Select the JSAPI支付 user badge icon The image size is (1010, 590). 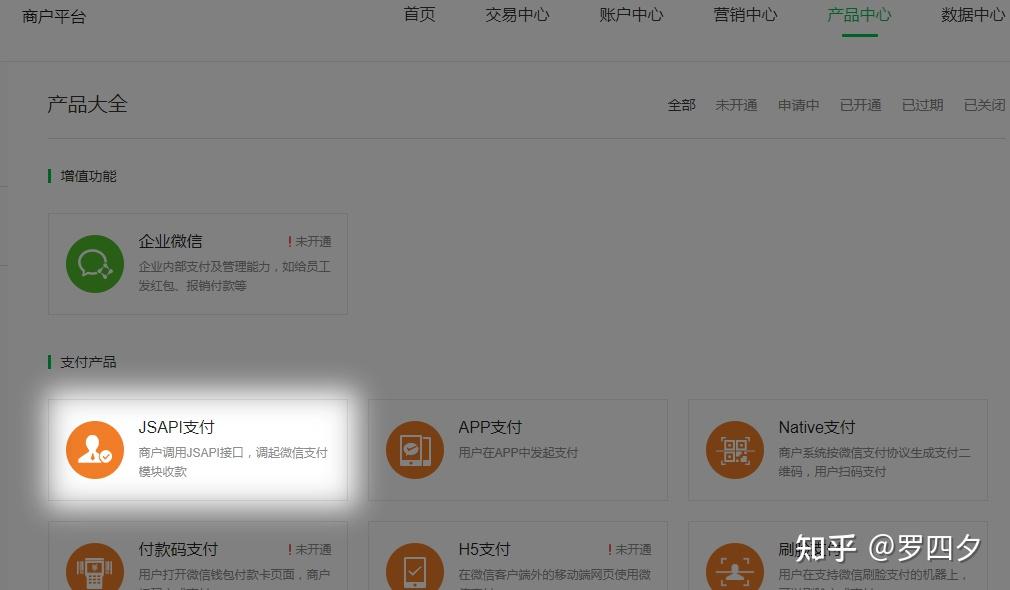[x=95, y=449]
